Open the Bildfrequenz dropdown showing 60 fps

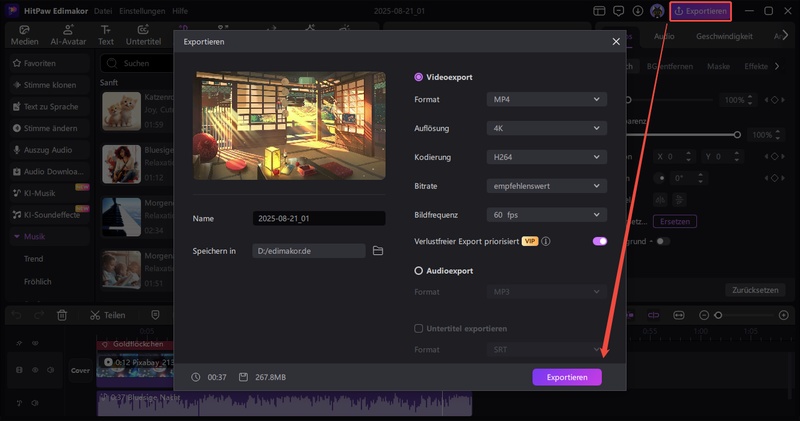(547, 215)
